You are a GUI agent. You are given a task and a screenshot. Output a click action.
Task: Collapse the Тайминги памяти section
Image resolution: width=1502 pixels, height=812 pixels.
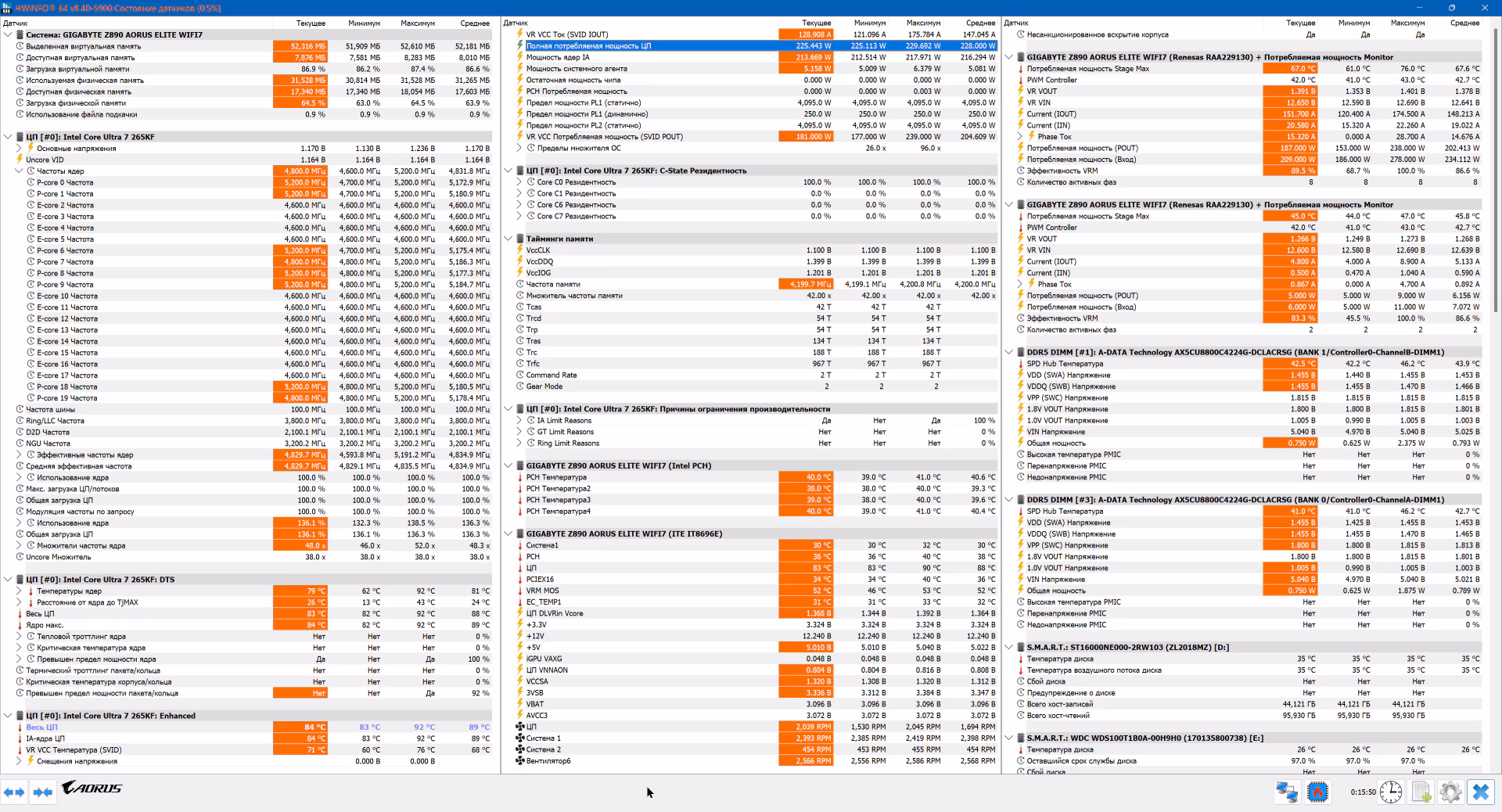pyautogui.click(x=508, y=239)
